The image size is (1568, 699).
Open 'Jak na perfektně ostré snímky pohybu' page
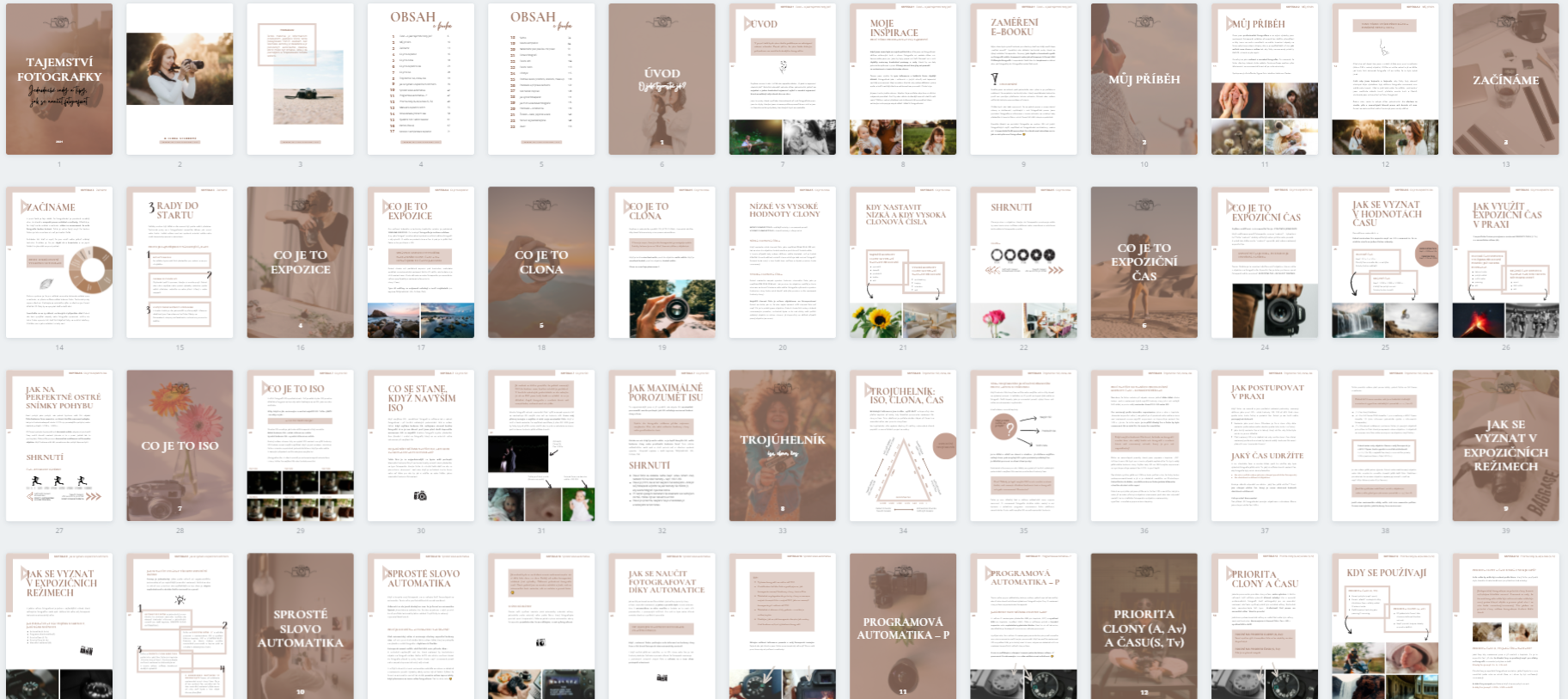click(x=59, y=445)
